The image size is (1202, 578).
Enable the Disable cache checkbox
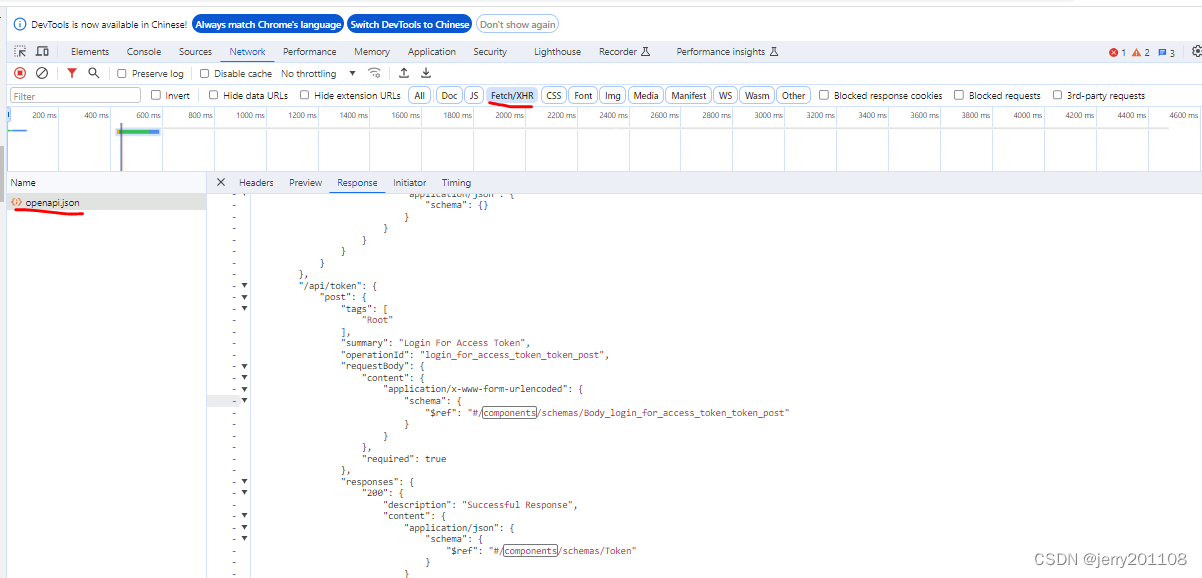(x=207, y=72)
